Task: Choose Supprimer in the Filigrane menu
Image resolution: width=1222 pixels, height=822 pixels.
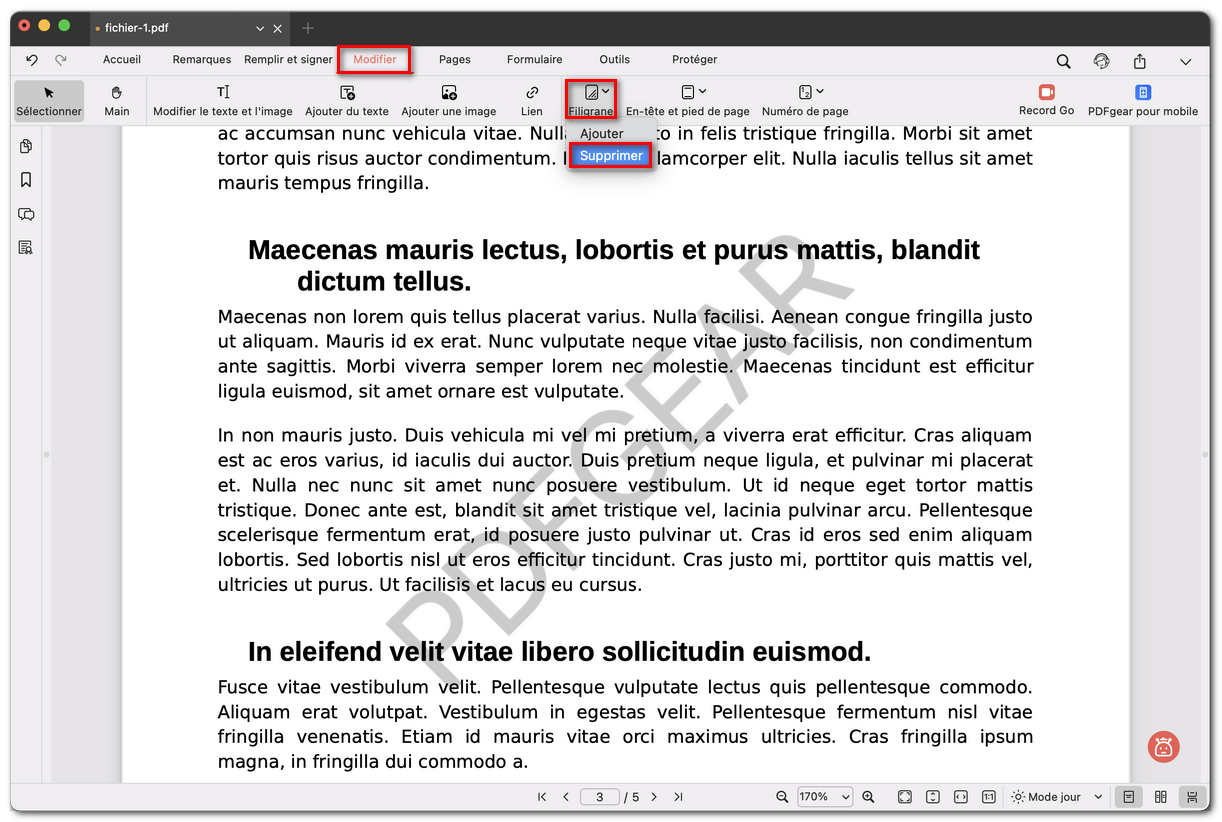Action: 611,156
